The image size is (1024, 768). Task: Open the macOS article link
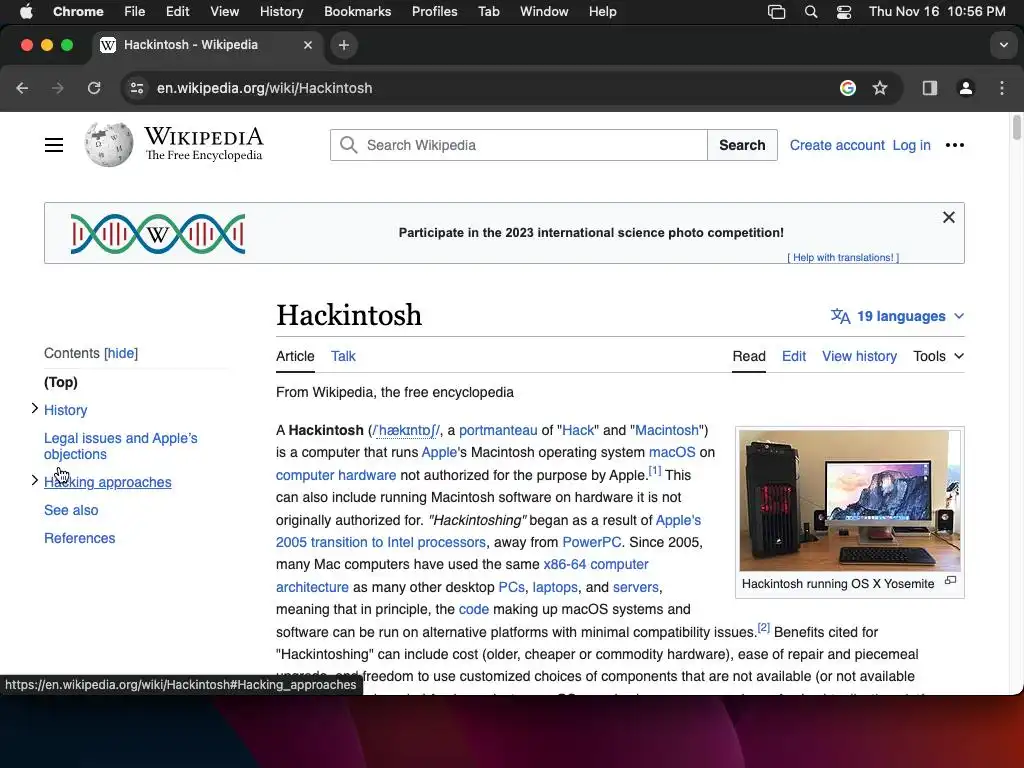coord(671,453)
